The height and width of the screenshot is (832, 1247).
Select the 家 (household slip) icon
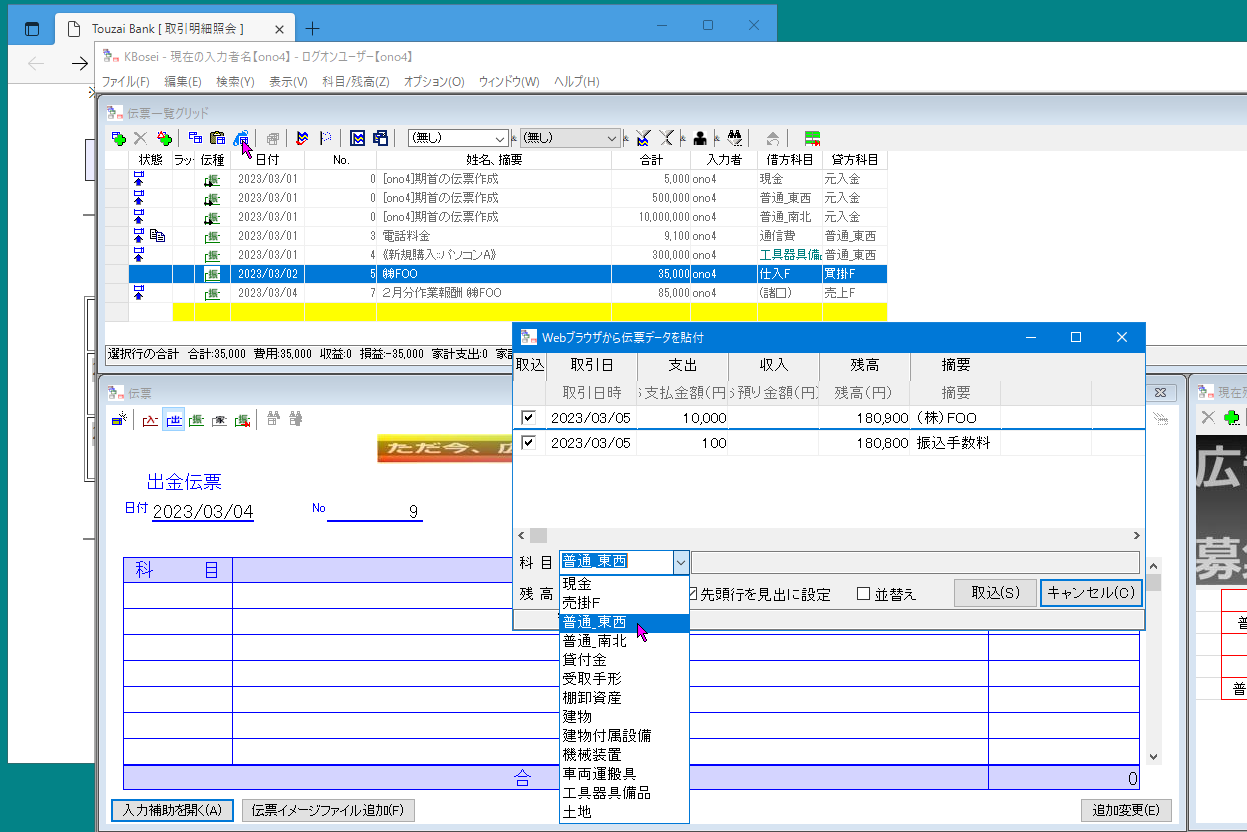tap(219, 420)
